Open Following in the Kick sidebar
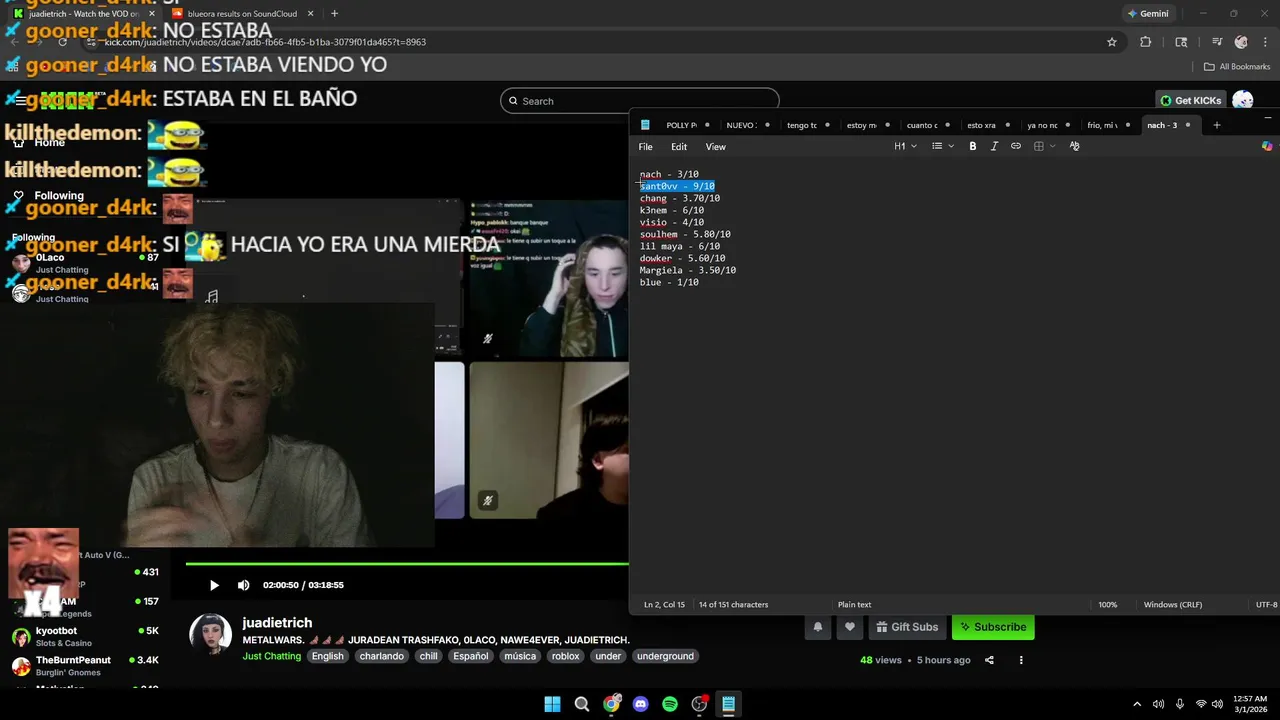Image resolution: width=1280 pixels, height=720 pixels. 59,196
